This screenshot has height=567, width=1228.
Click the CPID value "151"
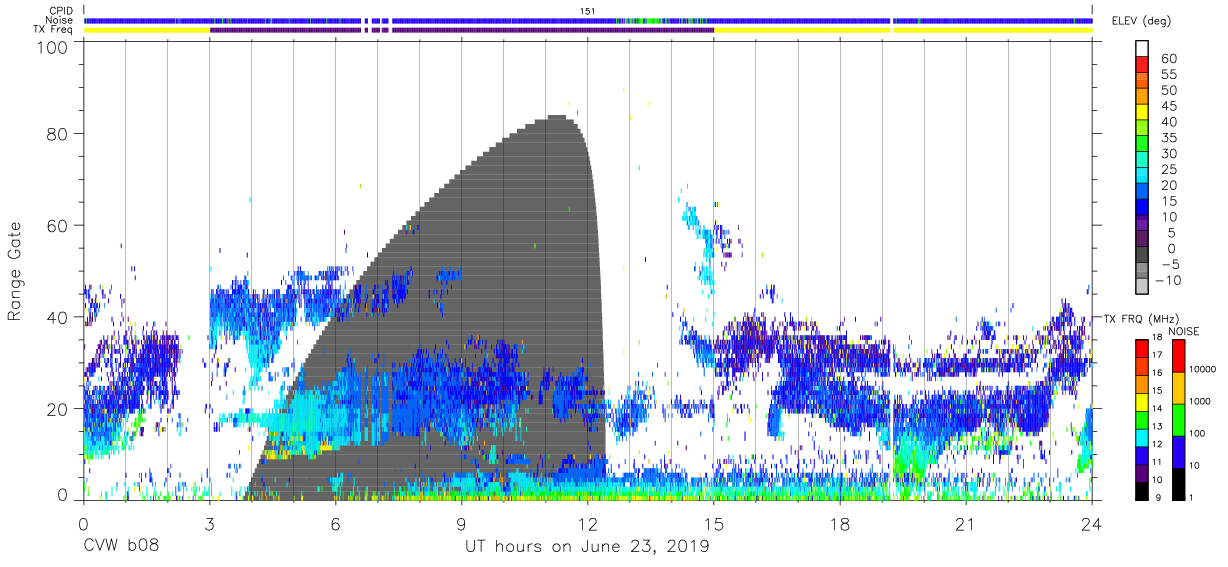point(588,10)
